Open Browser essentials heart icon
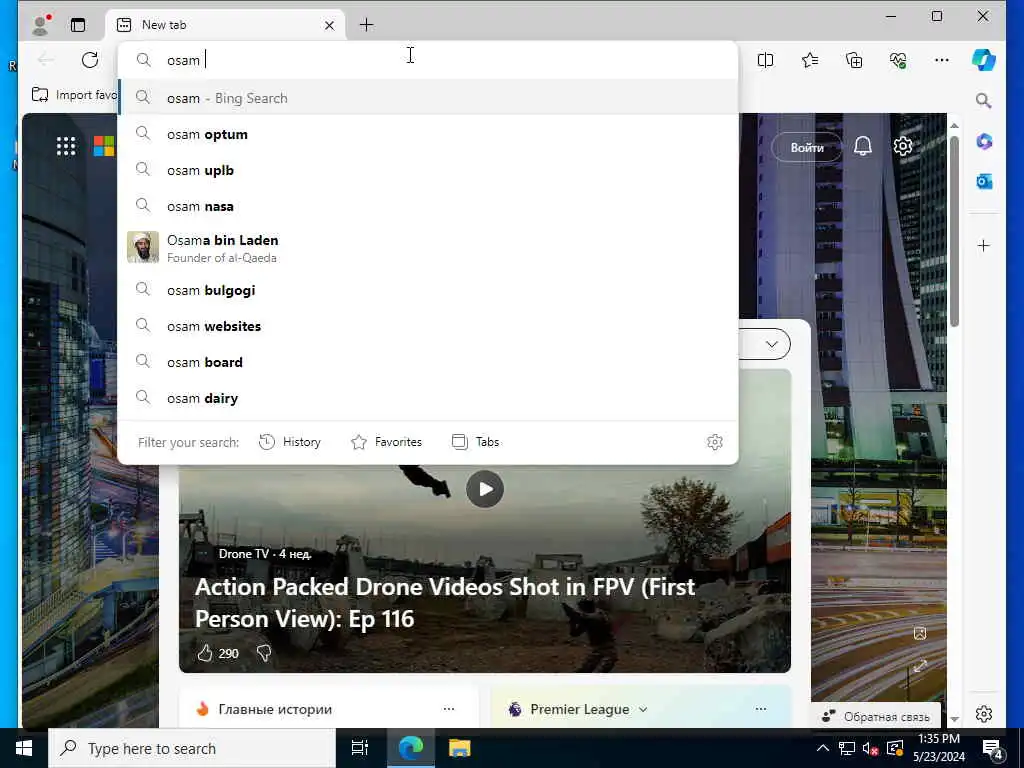This screenshot has width=1024, height=768. (898, 60)
